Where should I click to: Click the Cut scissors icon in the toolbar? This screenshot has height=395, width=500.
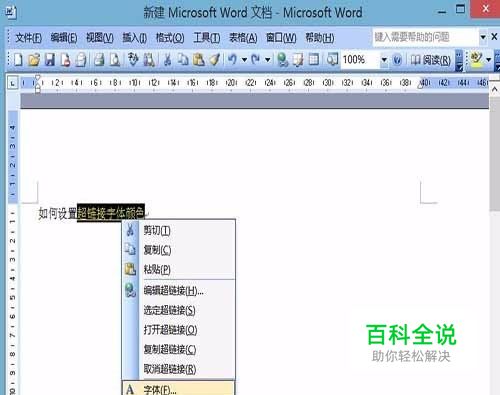pos(167,60)
